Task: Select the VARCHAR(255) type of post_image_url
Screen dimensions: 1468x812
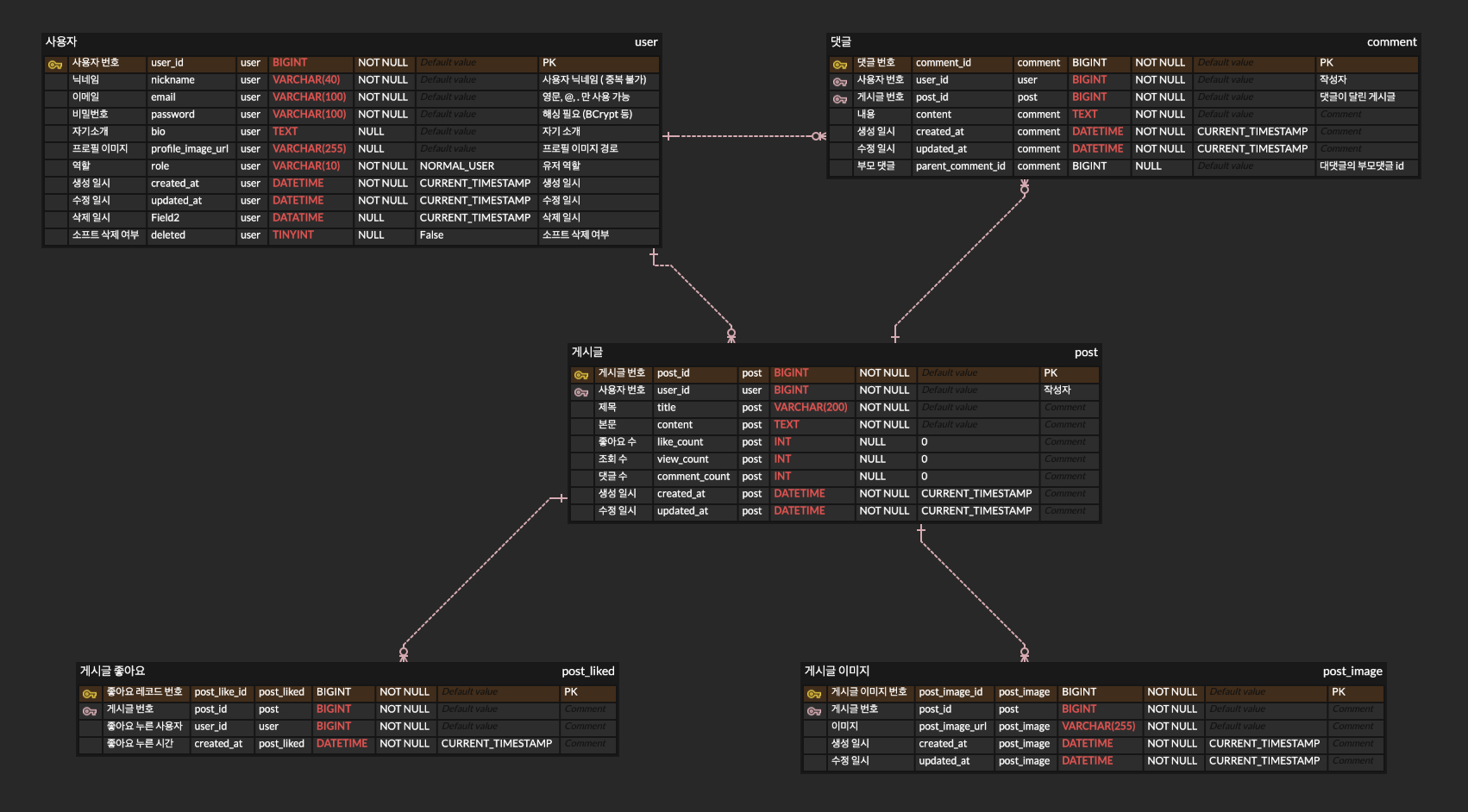Action: (x=1098, y=727)
